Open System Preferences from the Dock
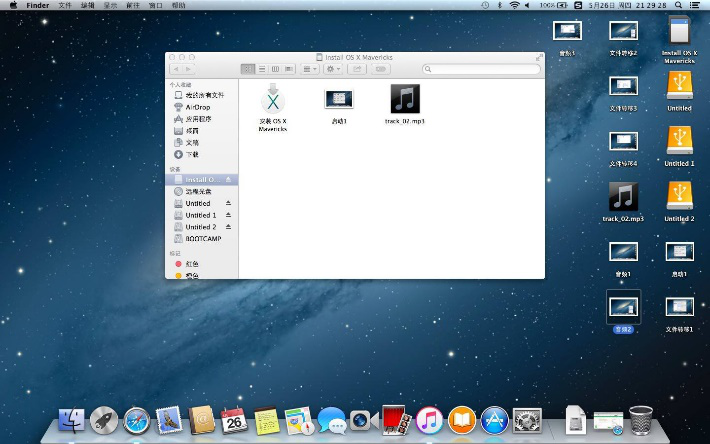 coord(527,420)
